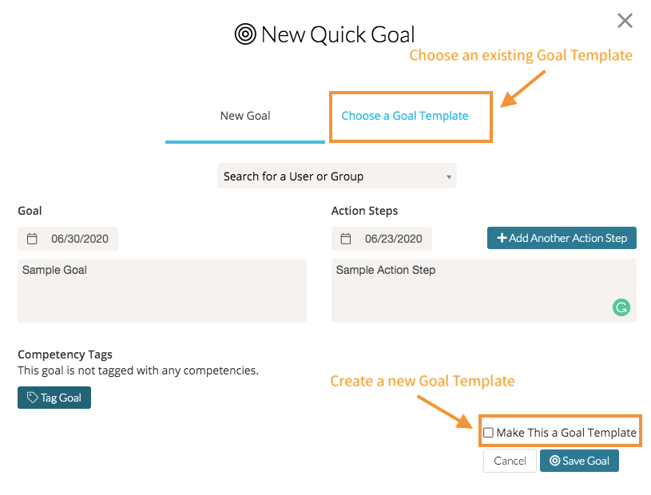Click the Make This a Goal Template label
This screenshot has width=651, height=495.
pos(566,433)
